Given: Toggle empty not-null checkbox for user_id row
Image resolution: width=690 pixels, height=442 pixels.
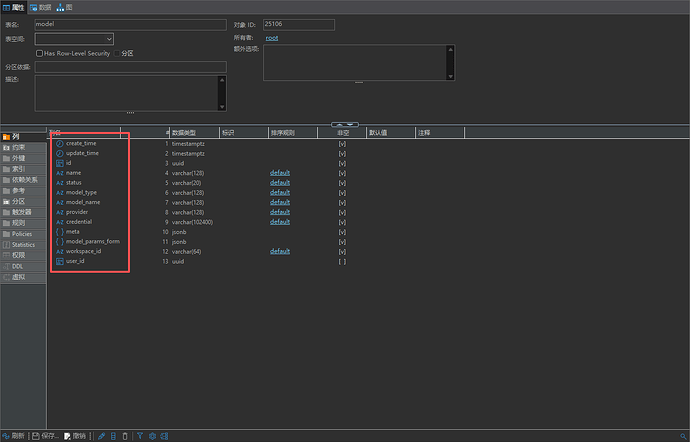Looking at the screenshot, I should 342,262.
